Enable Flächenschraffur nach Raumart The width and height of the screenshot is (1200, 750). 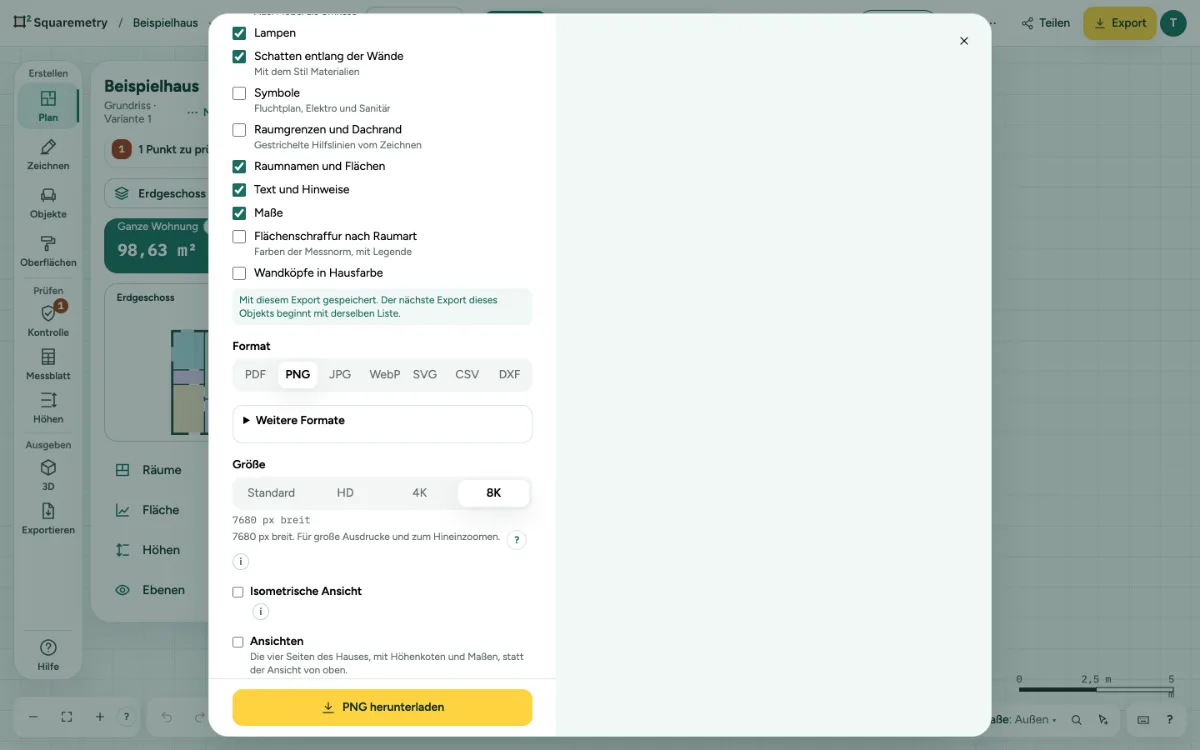tap(239, 237)
